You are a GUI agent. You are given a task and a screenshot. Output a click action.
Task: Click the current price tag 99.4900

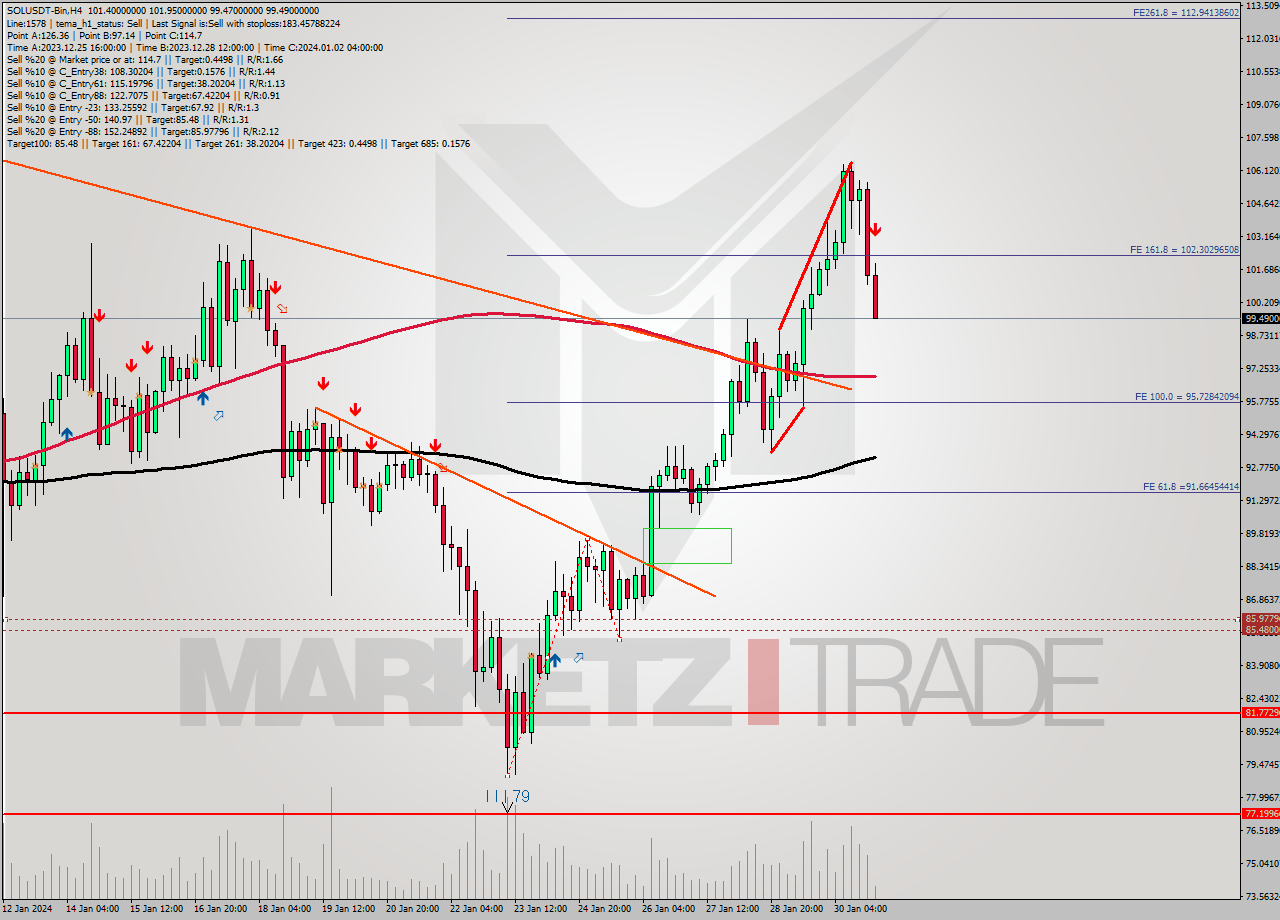click(x=1260, y=319)
